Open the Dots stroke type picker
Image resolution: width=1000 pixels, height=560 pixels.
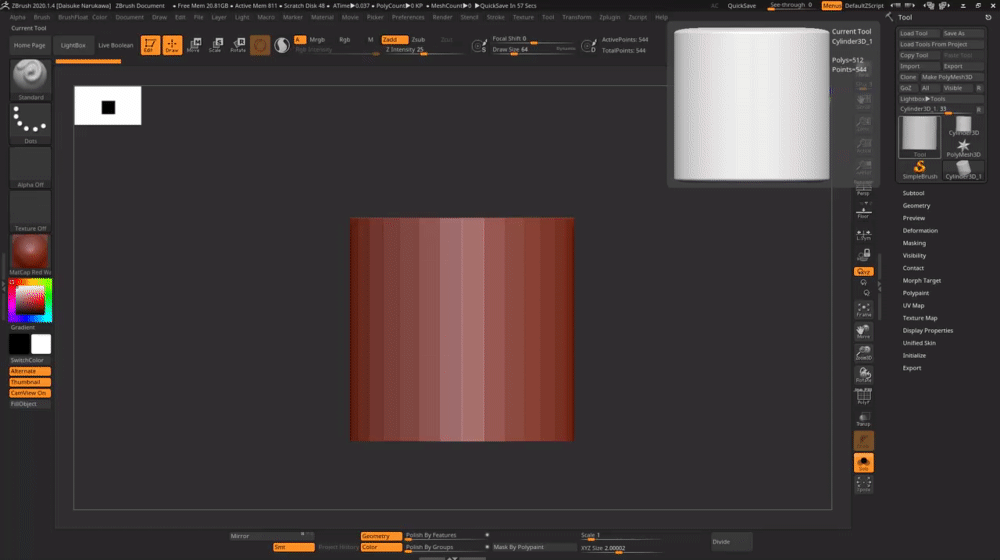[x=30, y=124]
